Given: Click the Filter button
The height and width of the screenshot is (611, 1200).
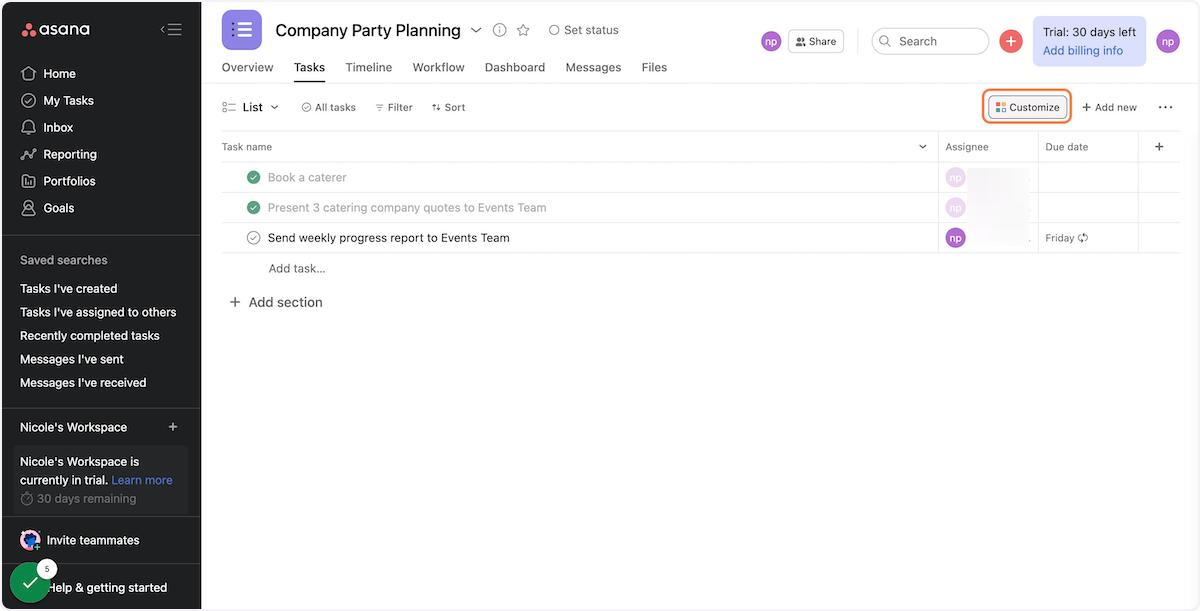Looking at the screenshot, I should 394,107.
